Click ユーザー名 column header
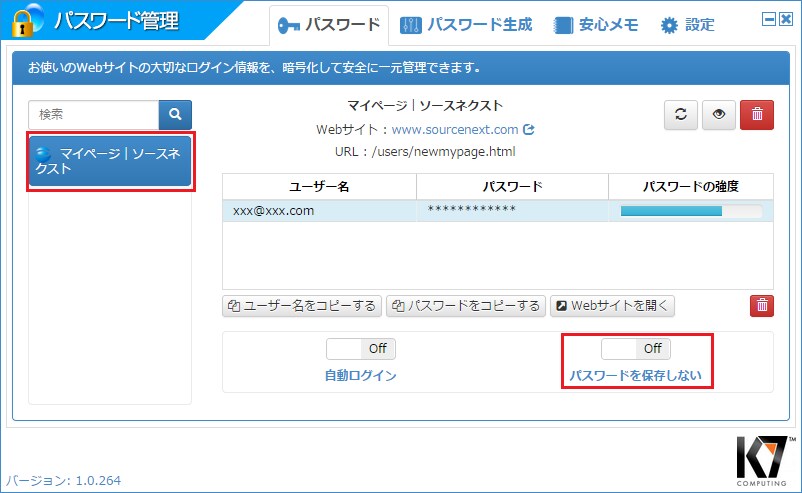802x493 pixels. tap(319, 187)
